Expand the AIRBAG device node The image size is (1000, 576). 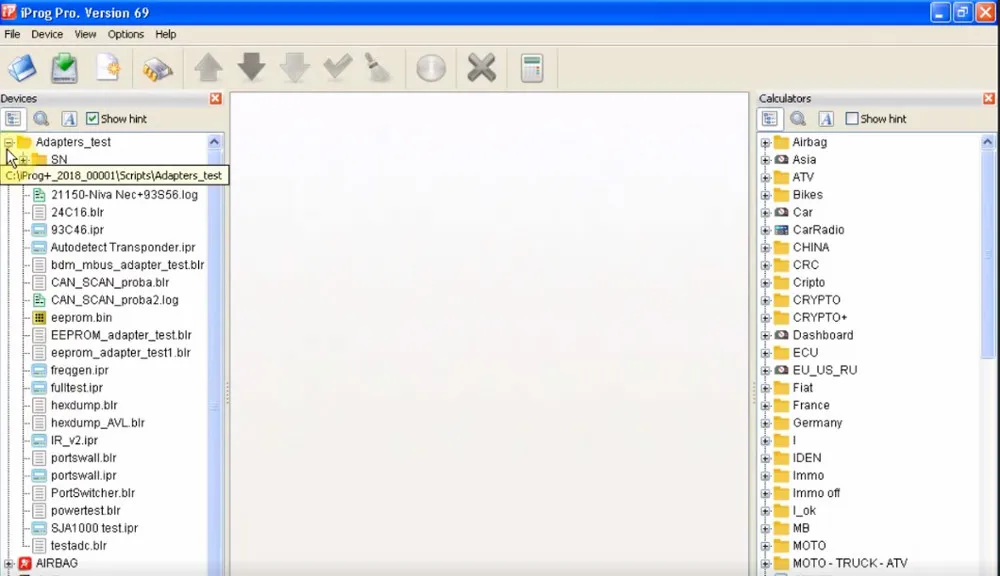(x=8, y=564)
